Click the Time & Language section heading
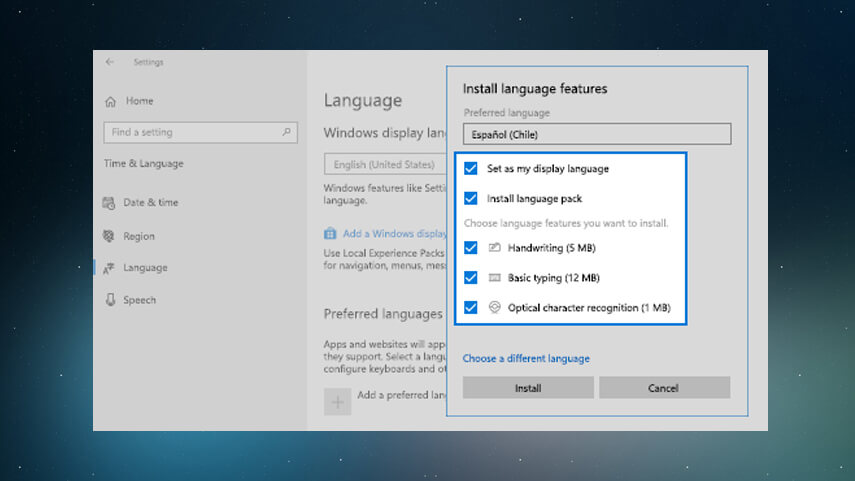Screen dimensions: 855x481 pos(143,164)
